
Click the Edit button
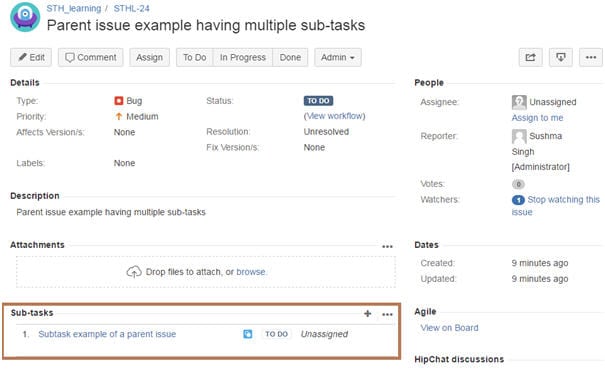[x=31, y=57]
